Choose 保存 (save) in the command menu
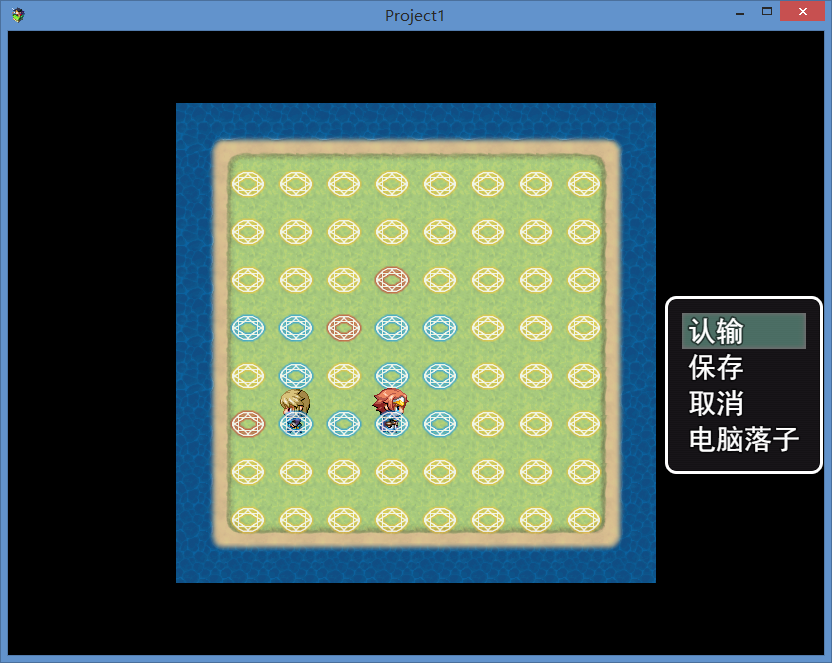The height and width of the screenshot is (663, 832). (x=715, y=367)
